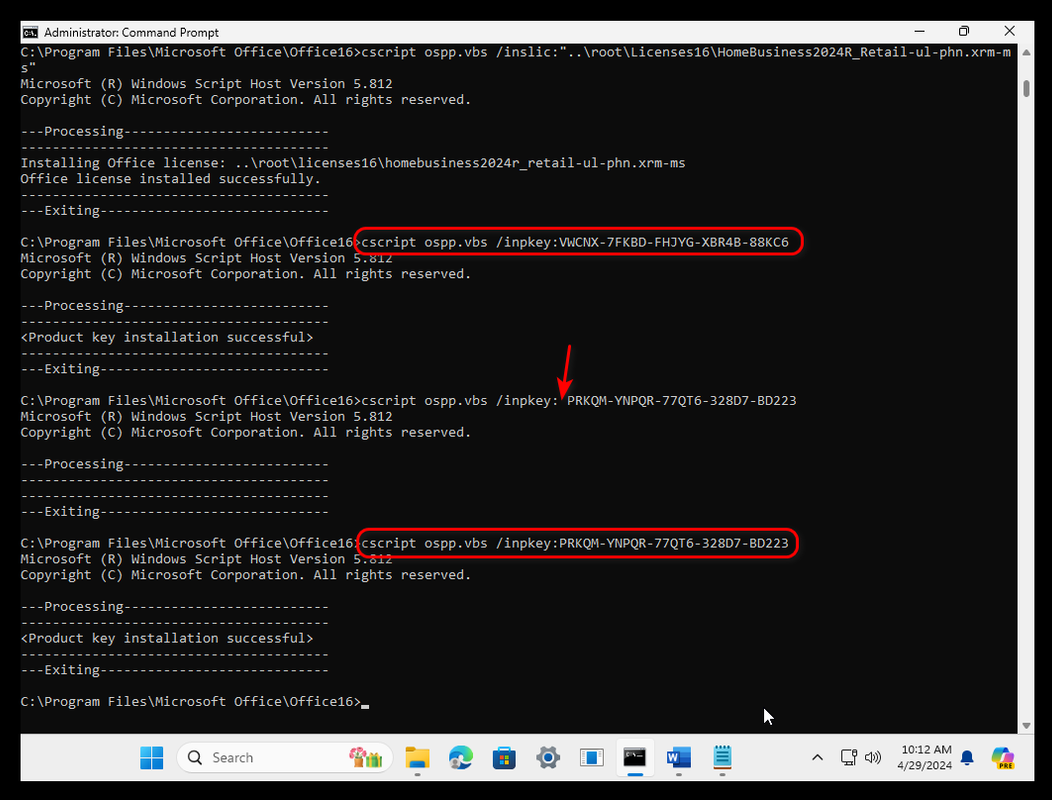Launch Copilot preview icon
Screen dimensions: 1052x800
[x=1003, y=758]
